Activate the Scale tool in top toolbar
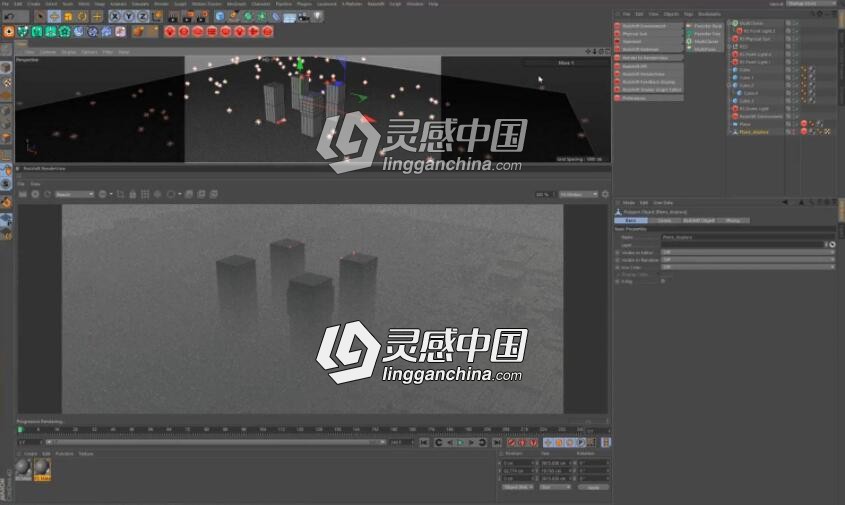 pos(68,17)
